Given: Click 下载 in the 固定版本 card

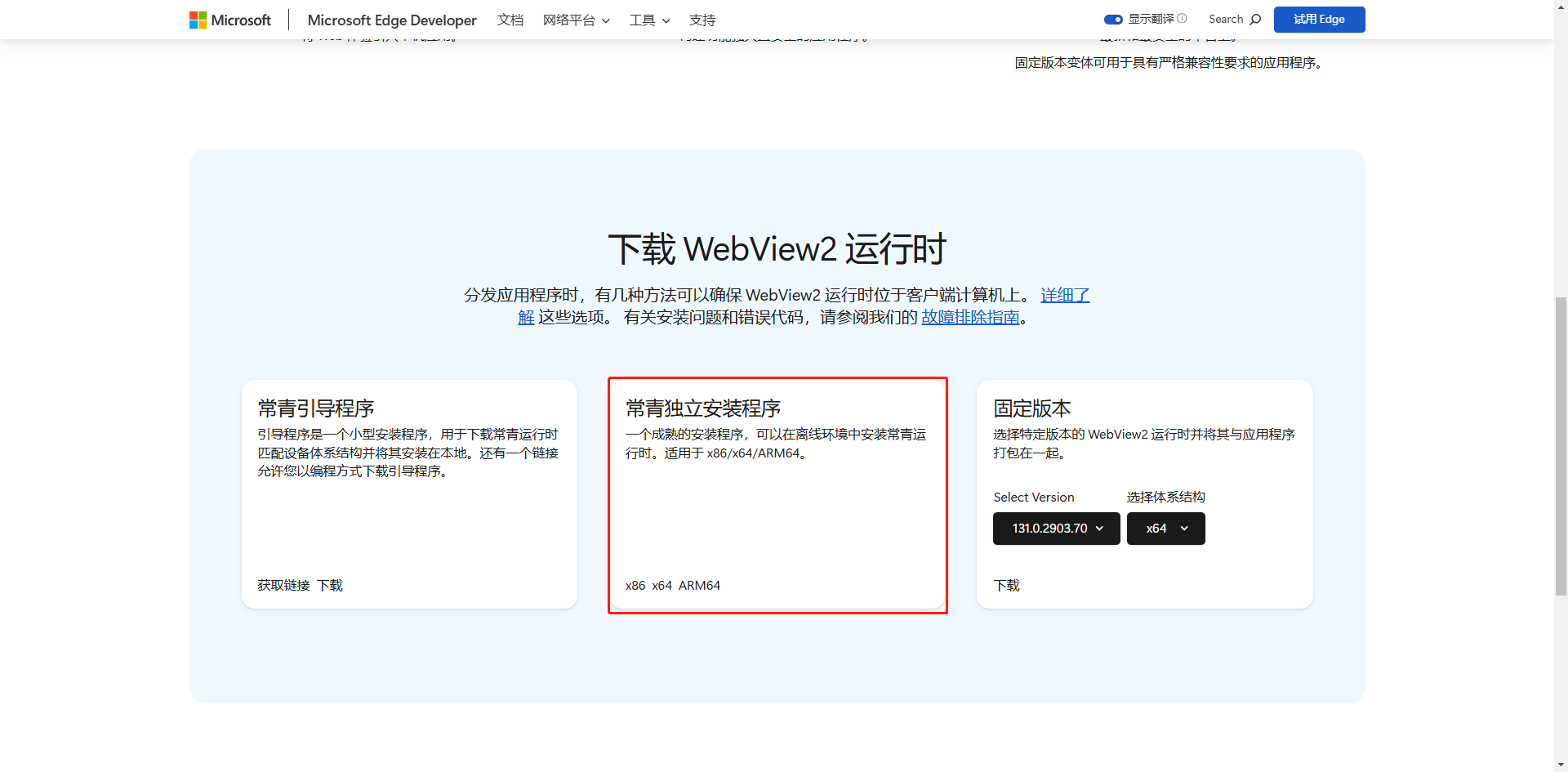Looking at the screenshot, I should 1007,586.
